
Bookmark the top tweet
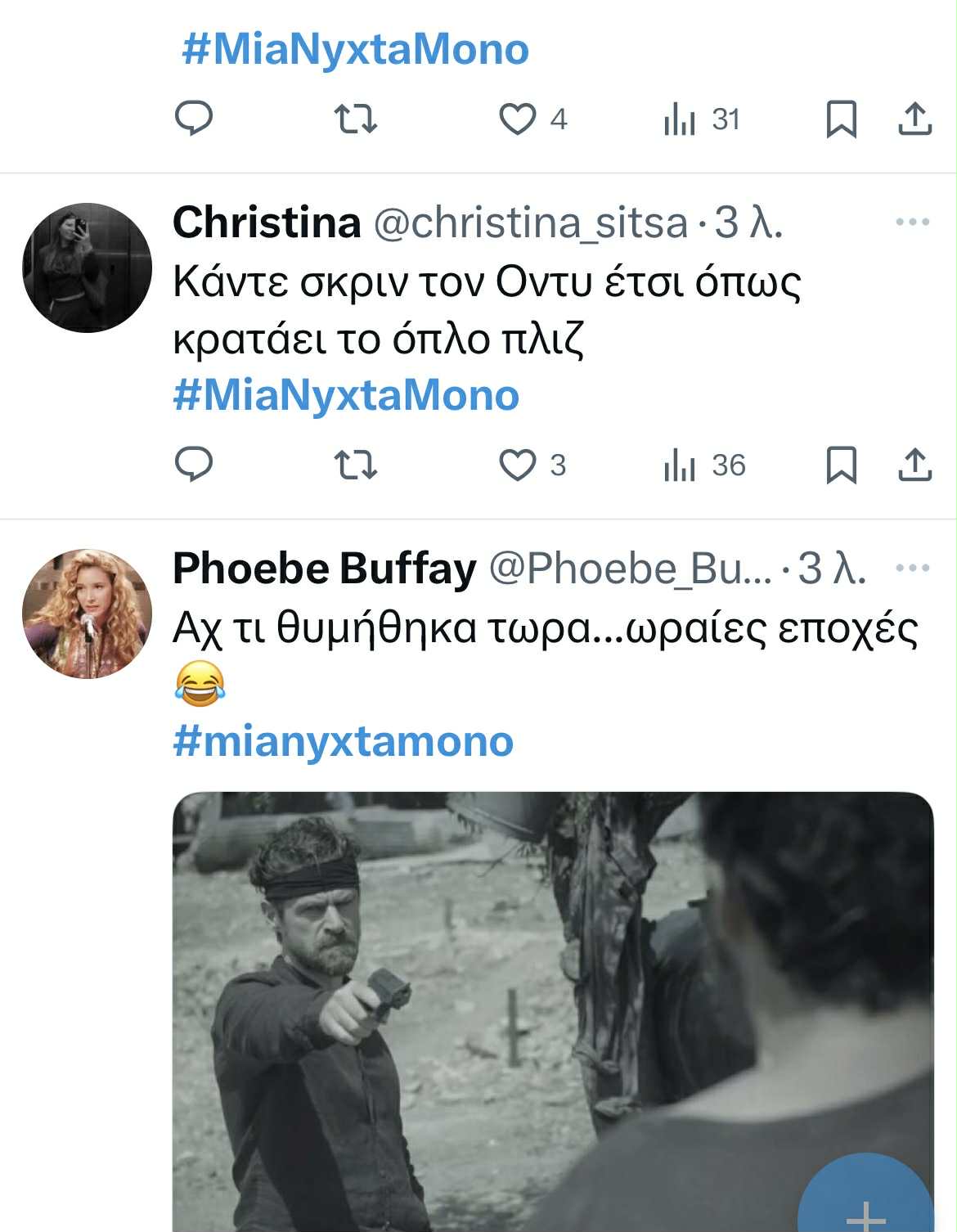841,119
